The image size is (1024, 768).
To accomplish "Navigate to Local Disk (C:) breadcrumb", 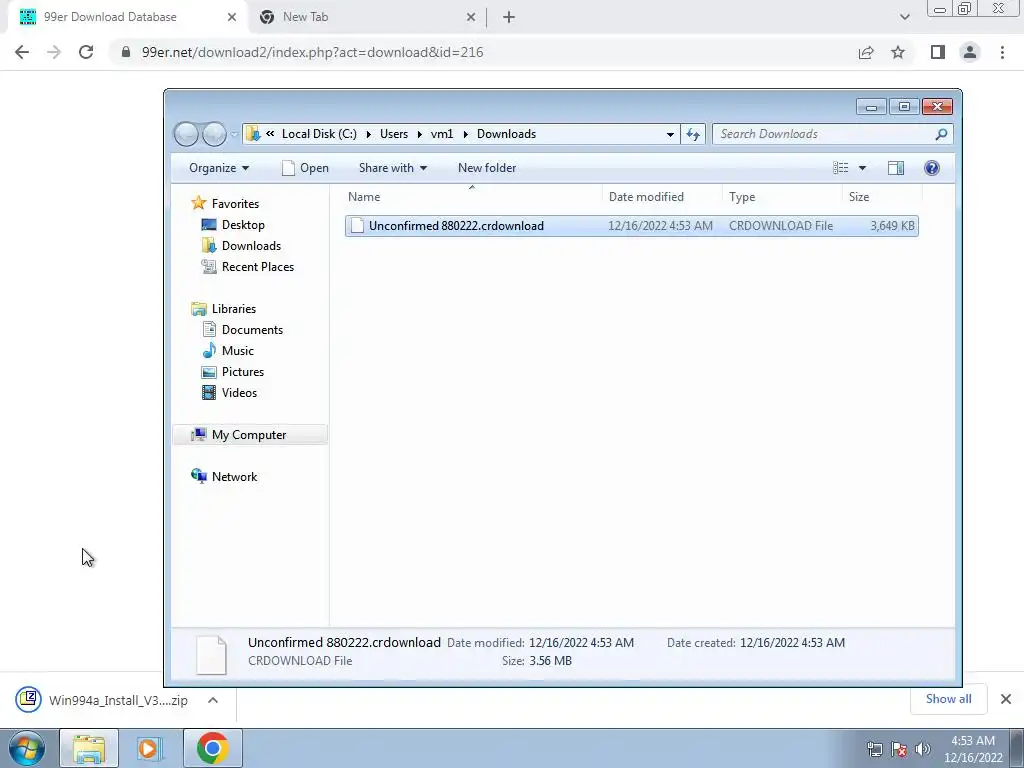I will click(319, 134).
